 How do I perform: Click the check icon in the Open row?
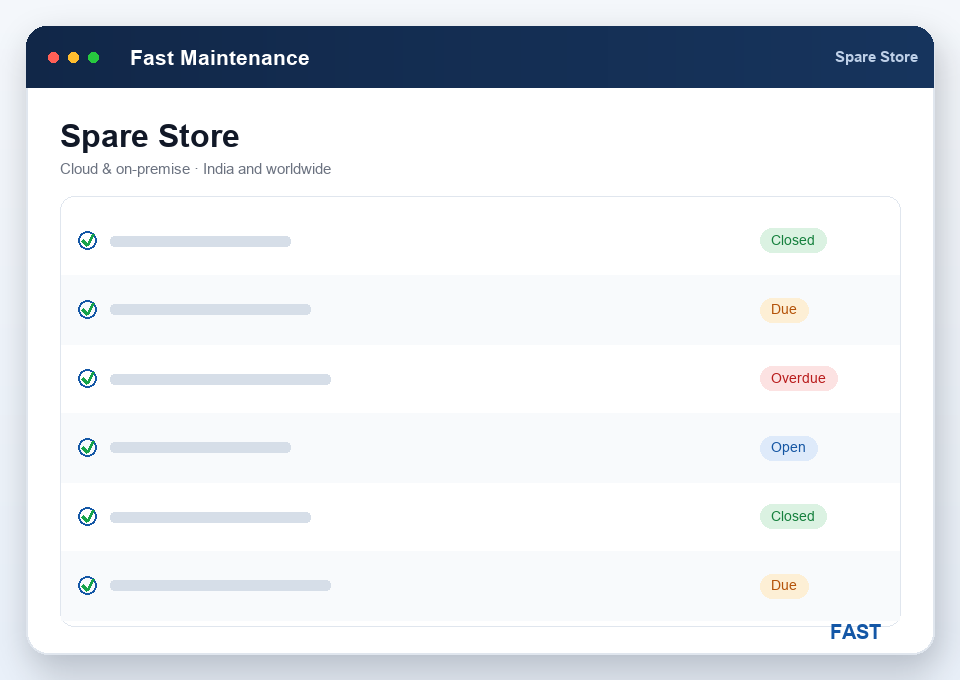pyautogui.click(x=88, y=447)
